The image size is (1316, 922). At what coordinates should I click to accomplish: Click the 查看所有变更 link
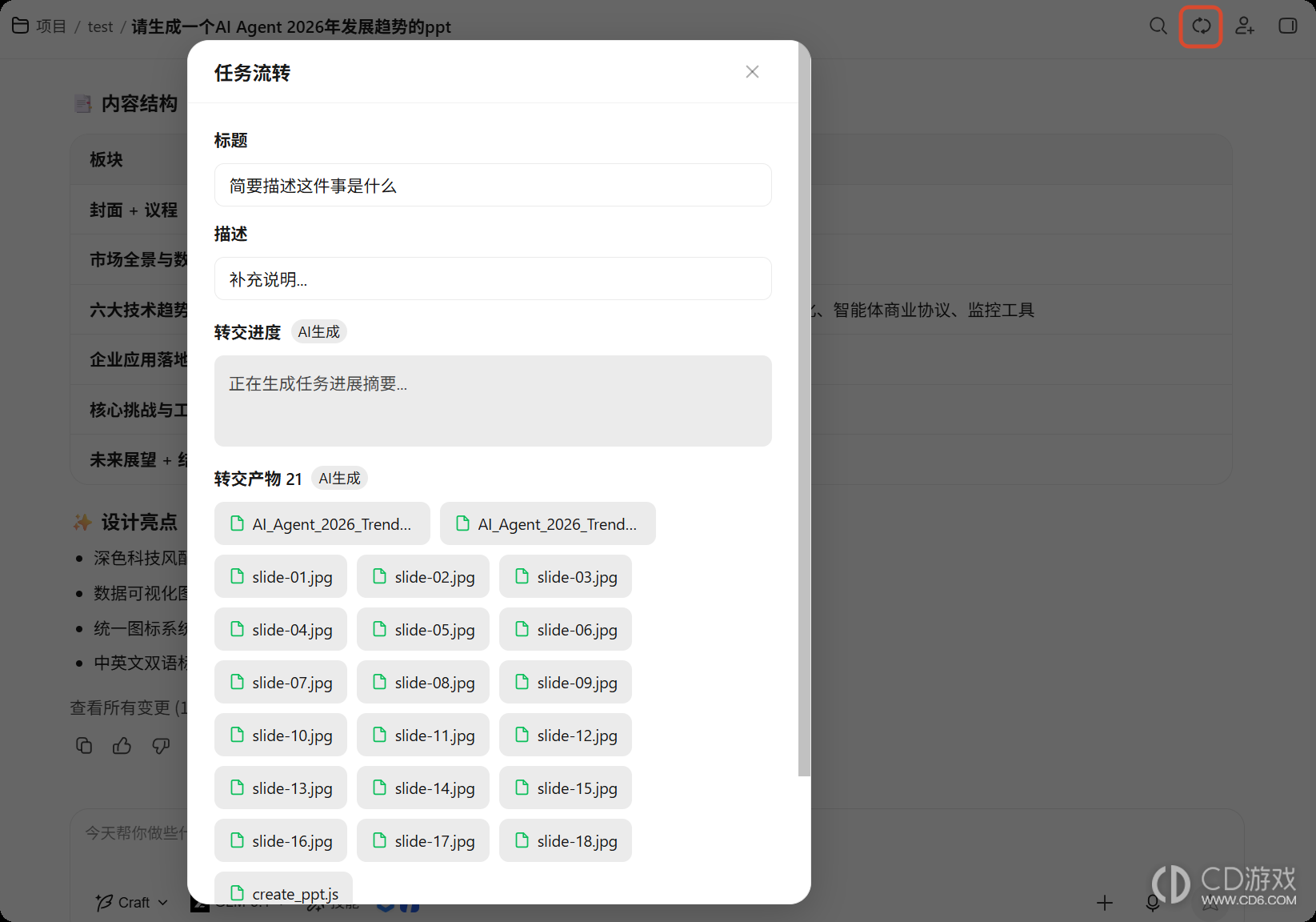pos(128,708)
